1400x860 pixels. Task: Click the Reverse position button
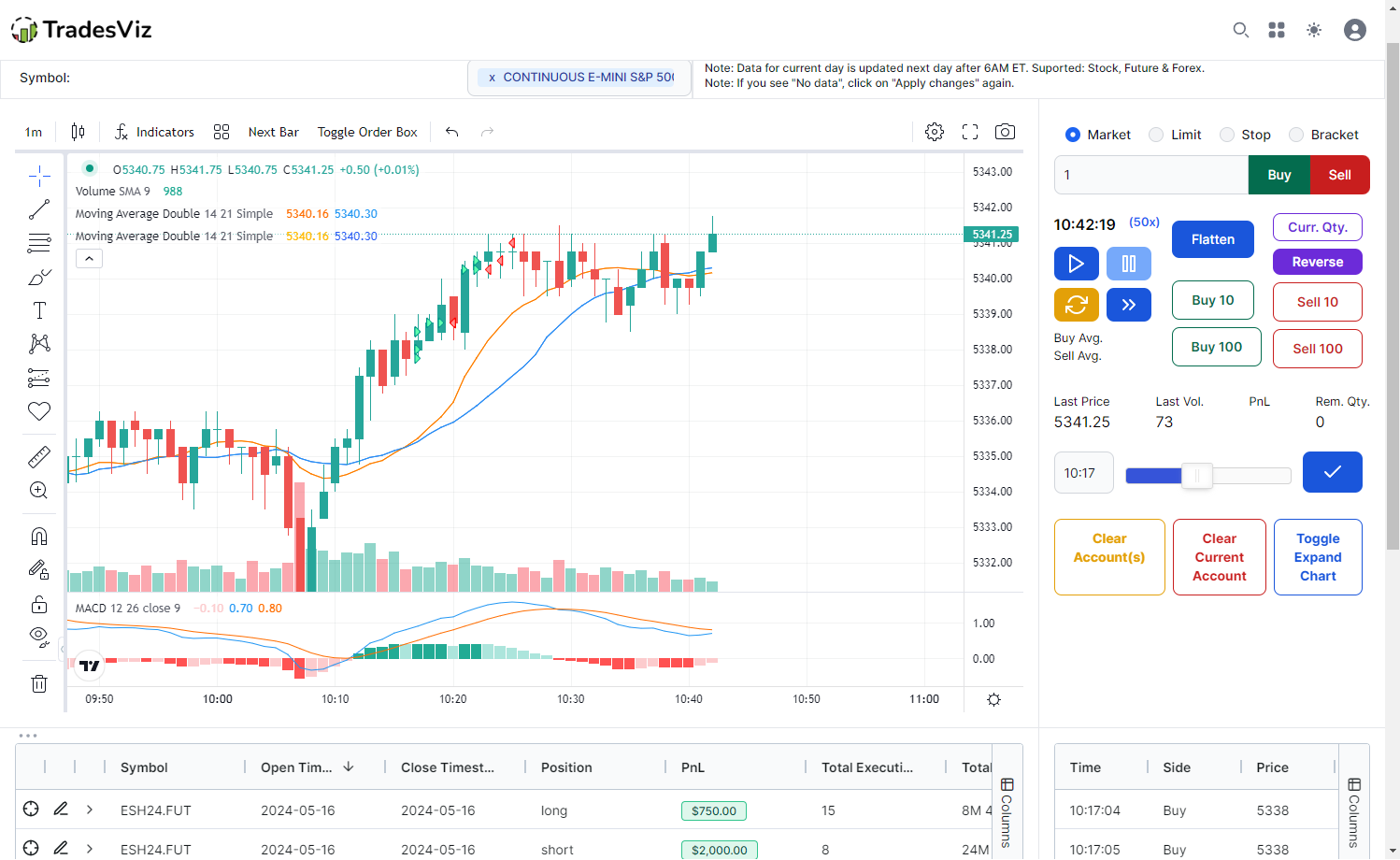pos(1318,262)
